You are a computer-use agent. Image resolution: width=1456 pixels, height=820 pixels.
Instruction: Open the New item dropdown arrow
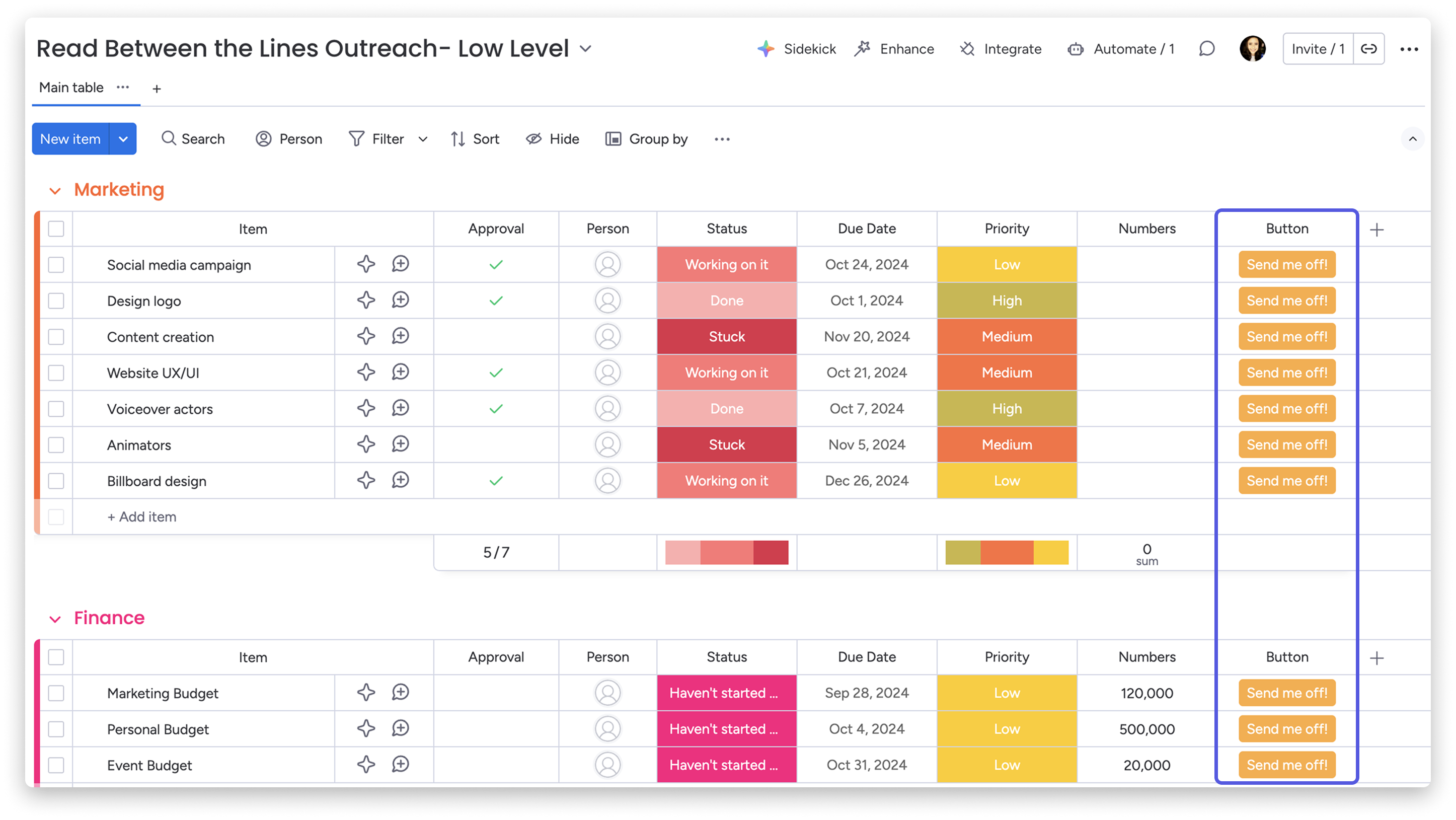click(123, 138)
